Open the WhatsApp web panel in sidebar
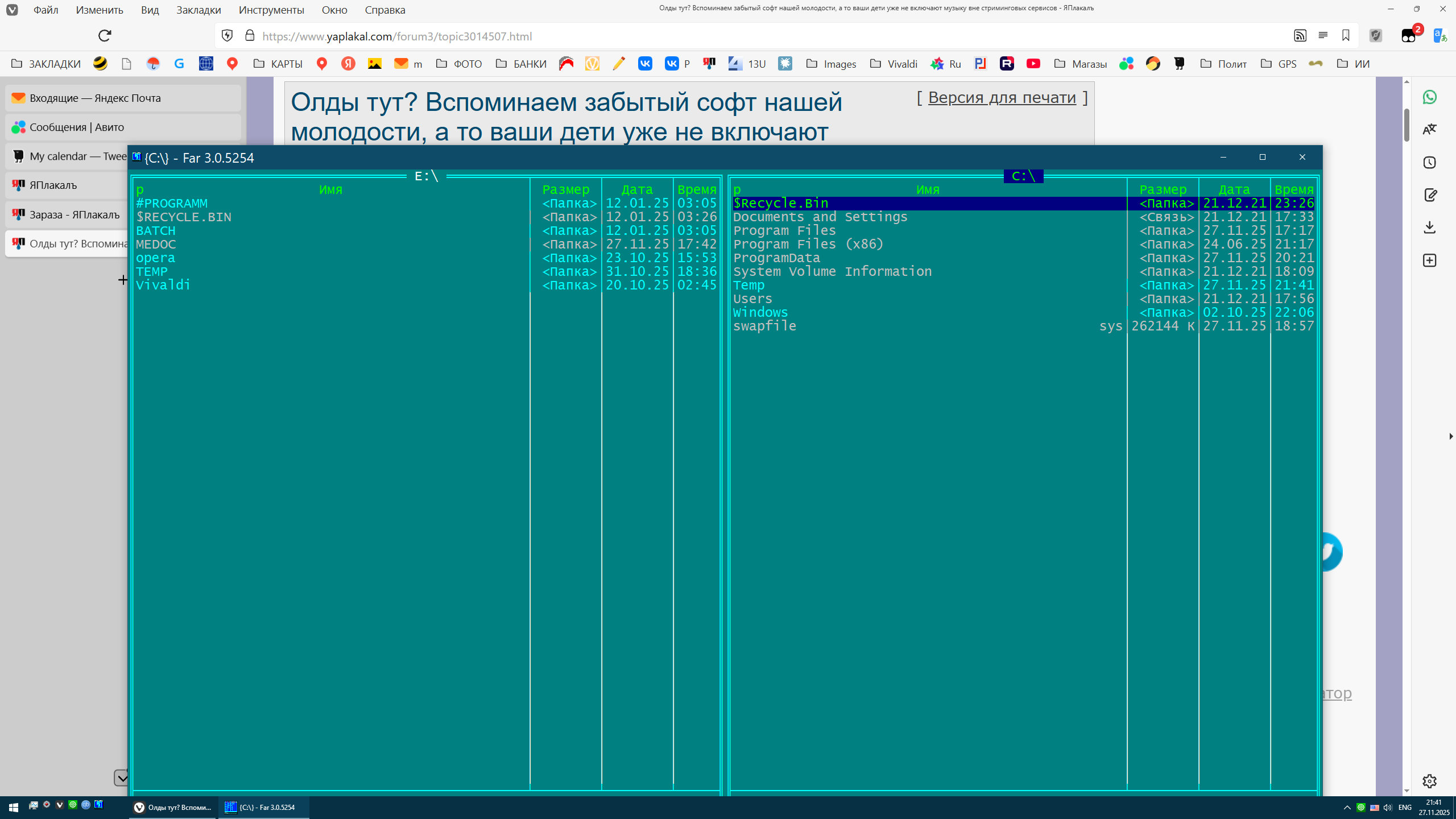This screenshot has width=1456, height=819. (x=1430, y=97)
